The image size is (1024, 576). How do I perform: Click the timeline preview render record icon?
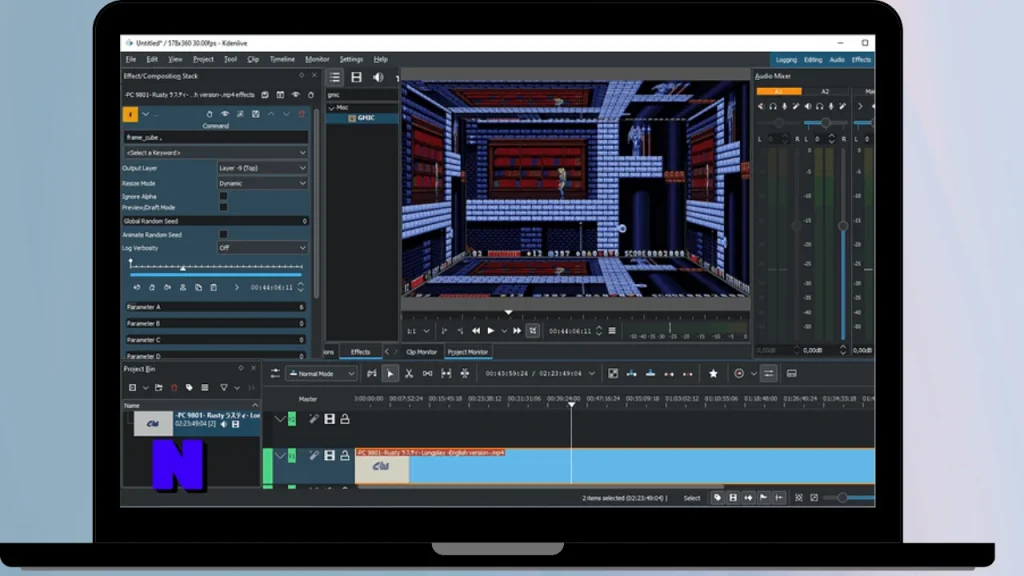[x=739, y=374]
